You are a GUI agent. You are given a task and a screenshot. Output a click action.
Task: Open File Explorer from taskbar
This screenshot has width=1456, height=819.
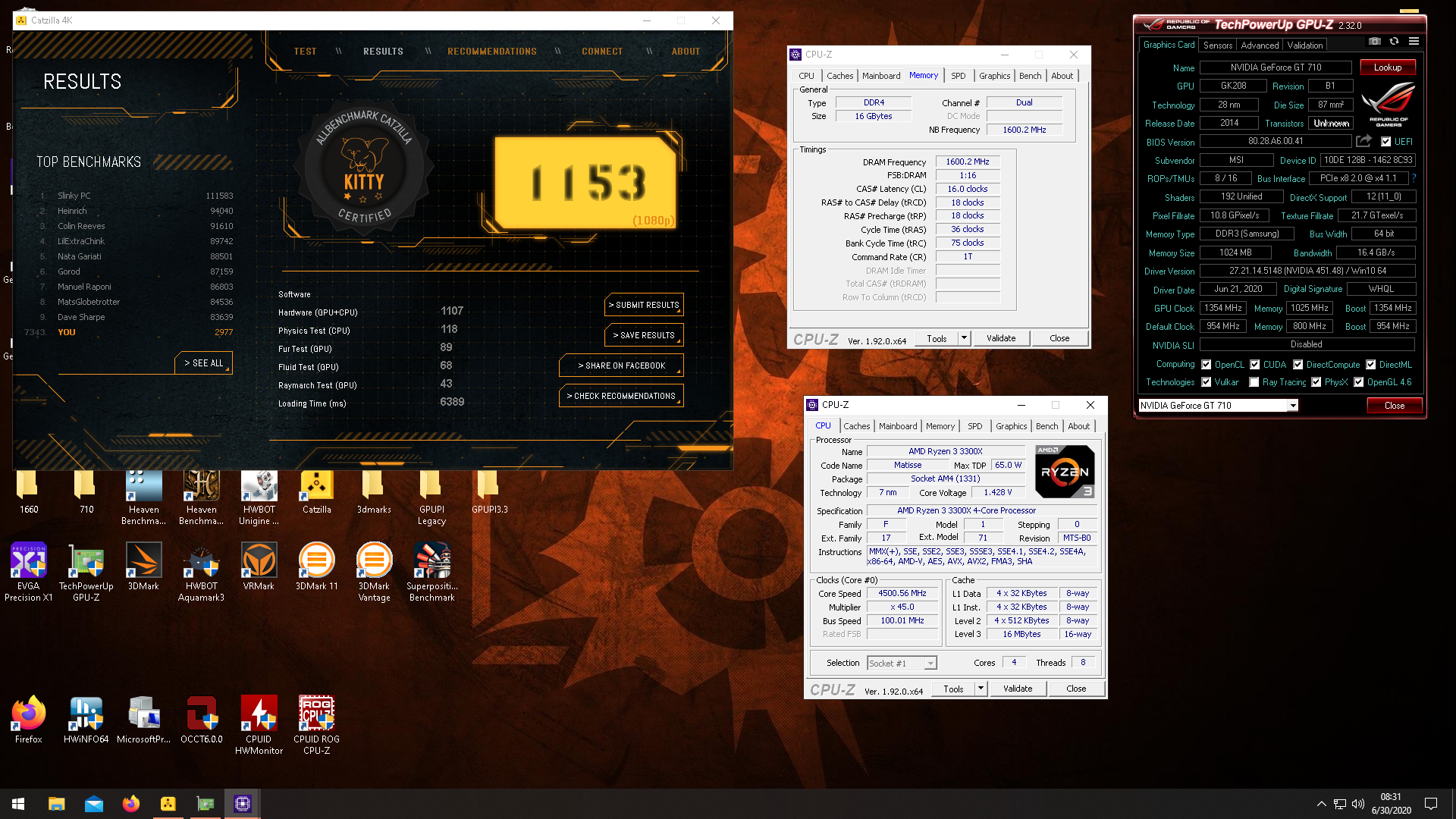pos(56,804)
